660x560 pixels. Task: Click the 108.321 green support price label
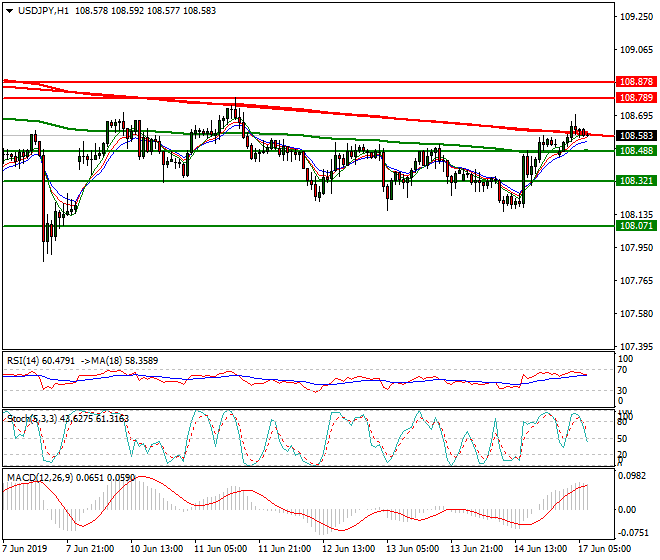[x=636, y=181]
